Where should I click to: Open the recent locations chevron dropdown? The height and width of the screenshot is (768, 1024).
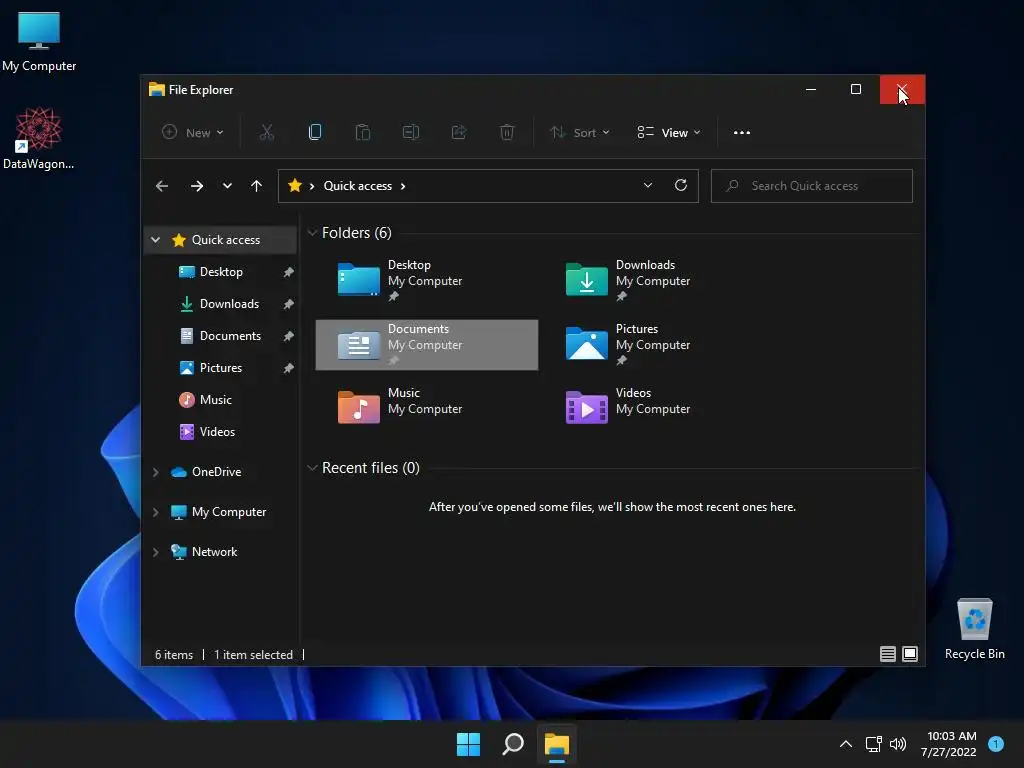point(227,186)
